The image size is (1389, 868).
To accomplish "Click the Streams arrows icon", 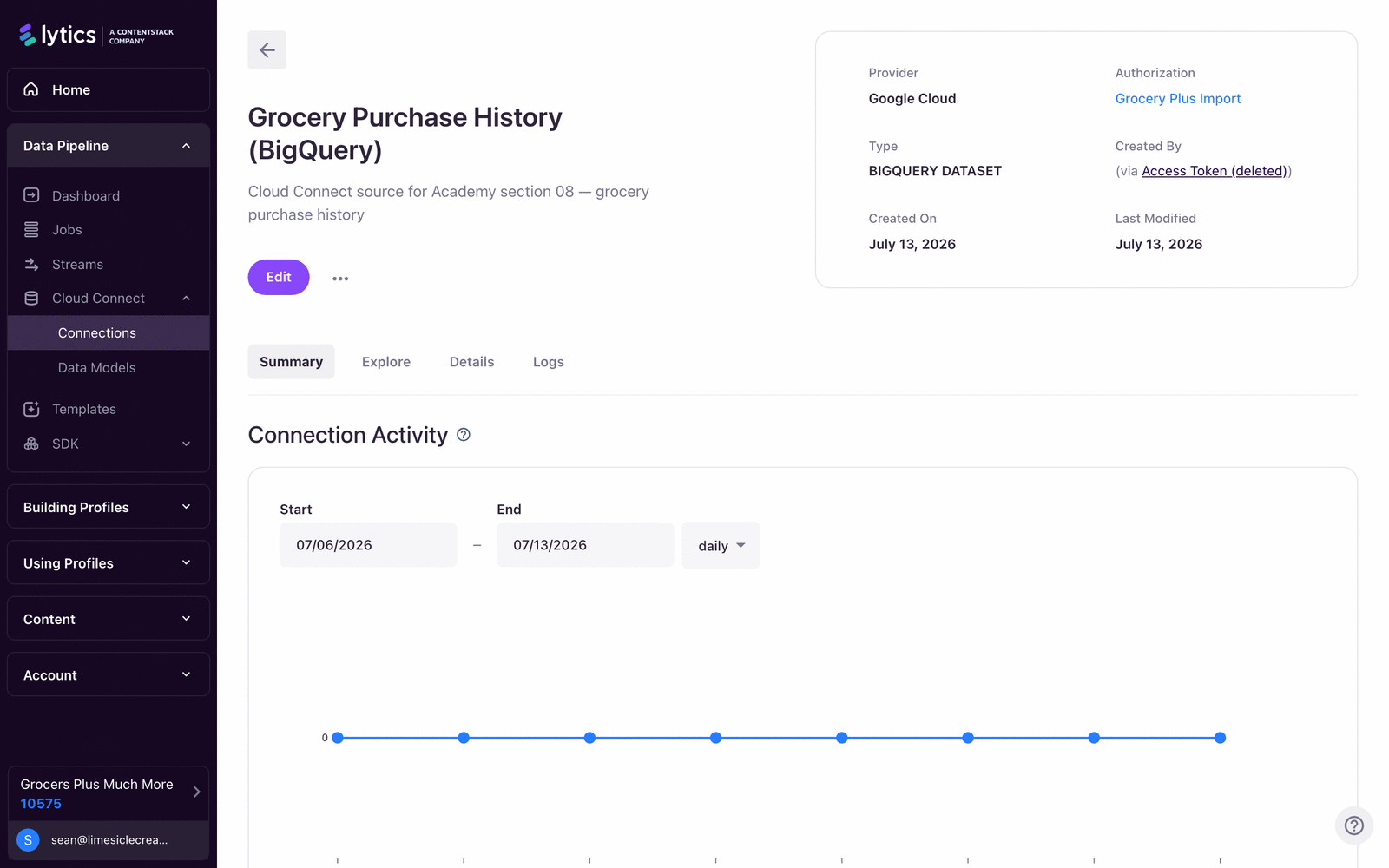I will [x=31, y=264].
